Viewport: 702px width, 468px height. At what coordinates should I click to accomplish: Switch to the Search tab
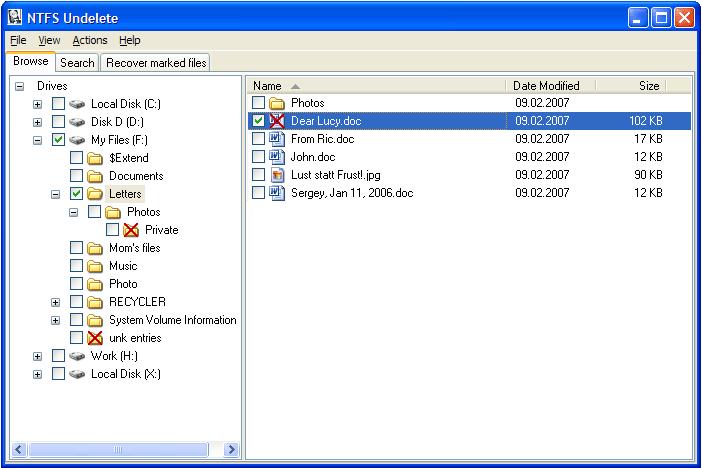(77, 62)
